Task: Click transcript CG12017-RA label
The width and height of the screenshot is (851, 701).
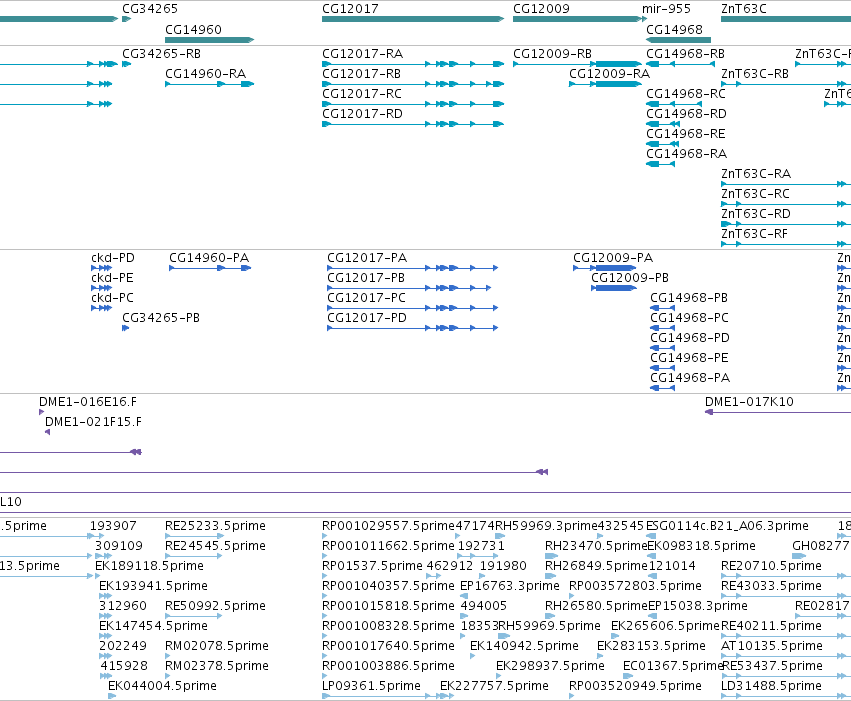Action: pyautogui.click(x=363, y=54)
